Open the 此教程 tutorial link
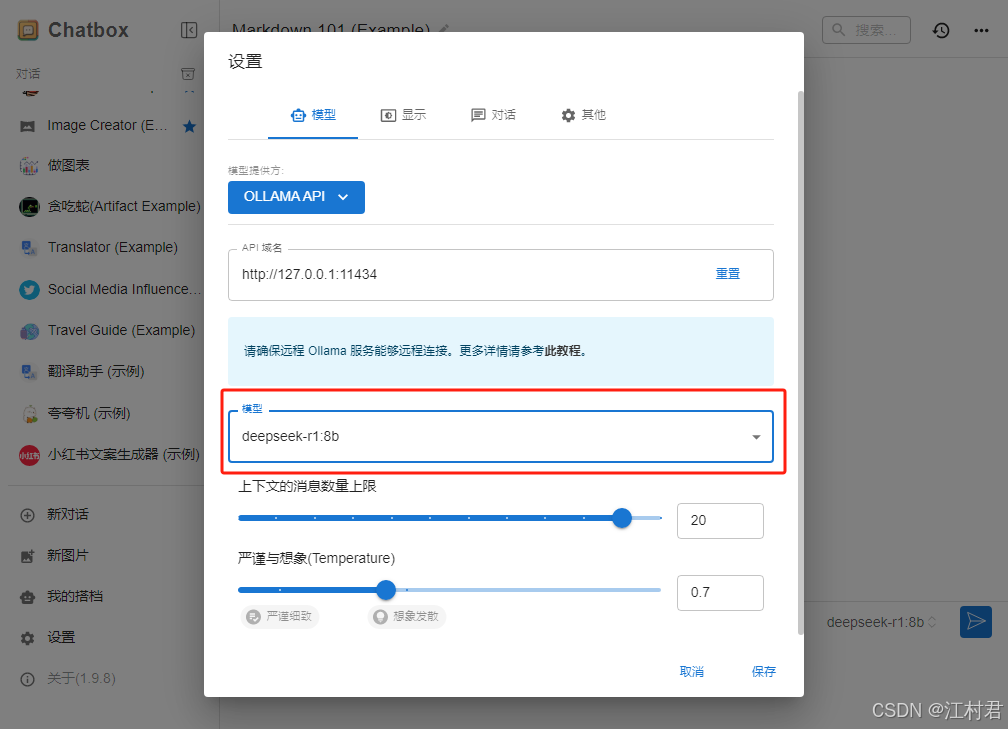 [562, 351]
